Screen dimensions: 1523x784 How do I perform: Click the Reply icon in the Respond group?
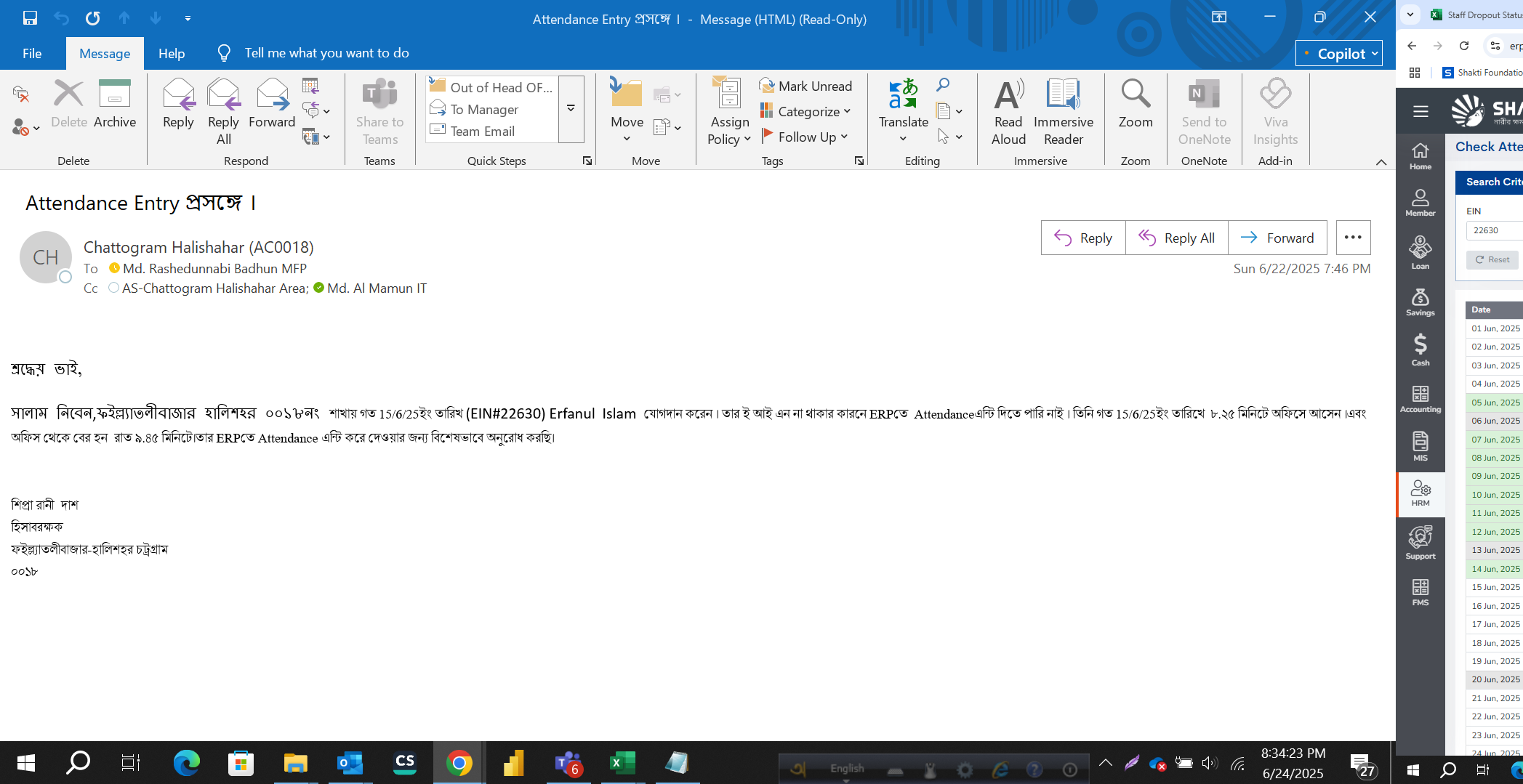pyautogui.click(x=178, y=105)
